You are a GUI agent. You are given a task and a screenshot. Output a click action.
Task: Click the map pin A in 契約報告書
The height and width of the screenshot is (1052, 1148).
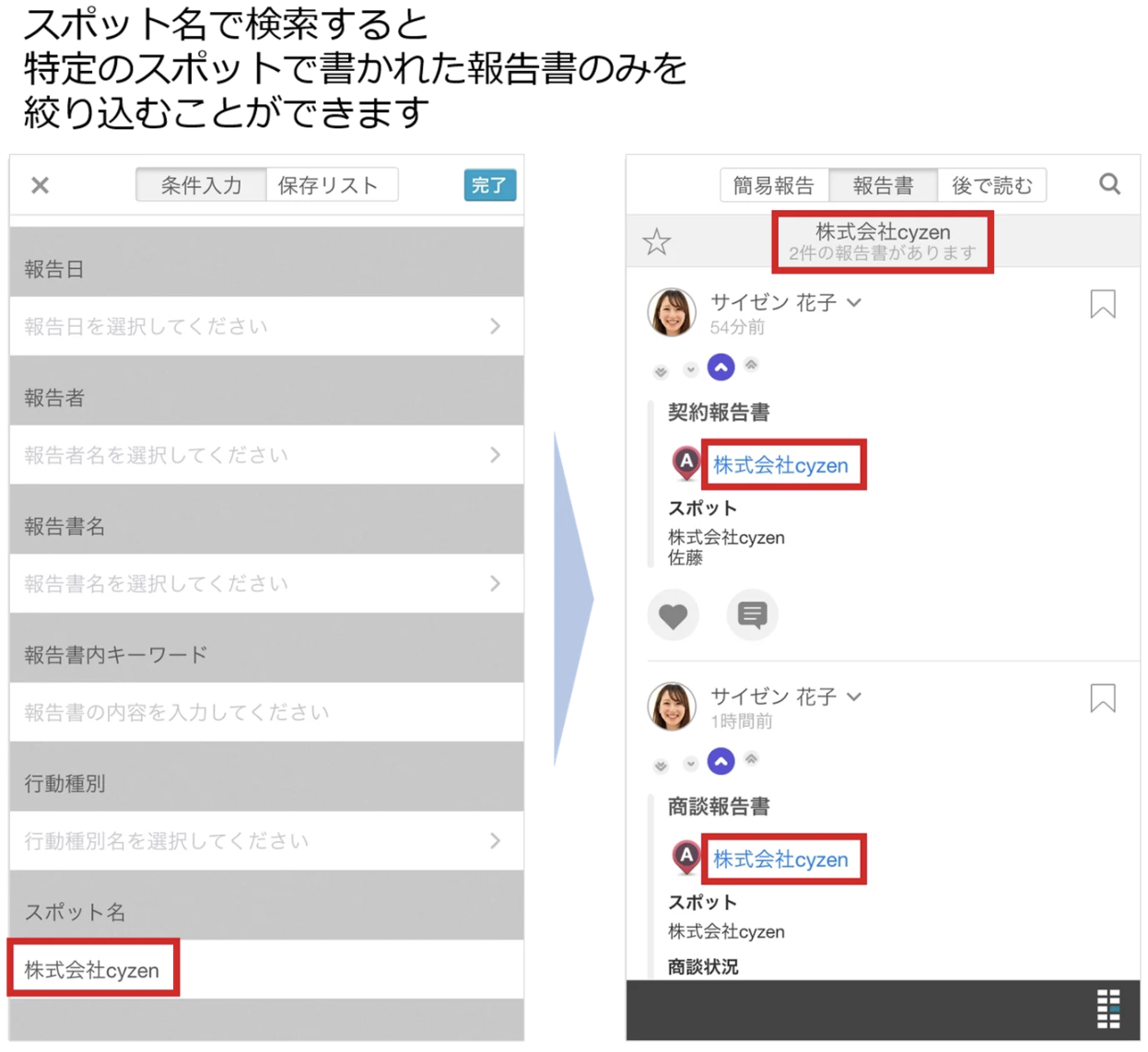tap(685, 462)
